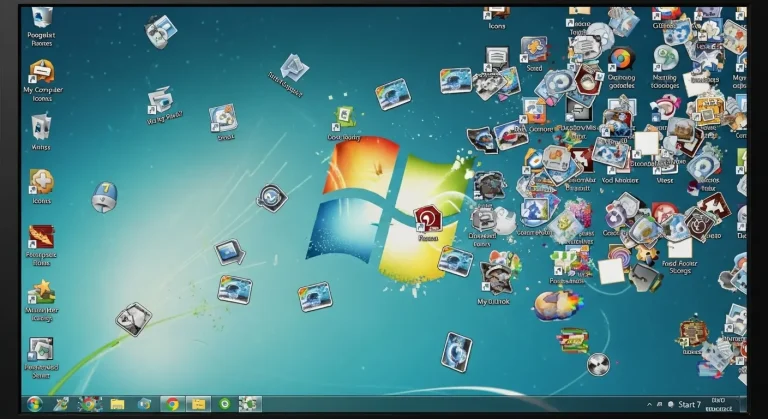The height and width of the screenshot is (419, 768).
Task: Open the yellow folder next to Chrome
Action: pos(198,404)
